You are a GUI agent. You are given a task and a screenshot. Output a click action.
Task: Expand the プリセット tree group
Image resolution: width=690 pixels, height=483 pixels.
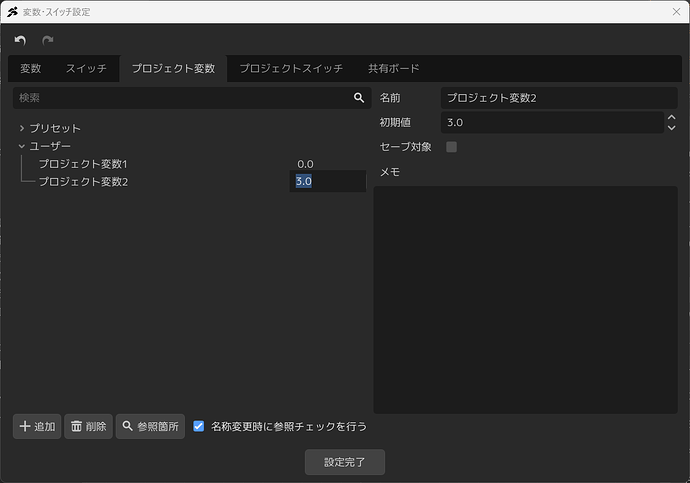tap(22, 128)
